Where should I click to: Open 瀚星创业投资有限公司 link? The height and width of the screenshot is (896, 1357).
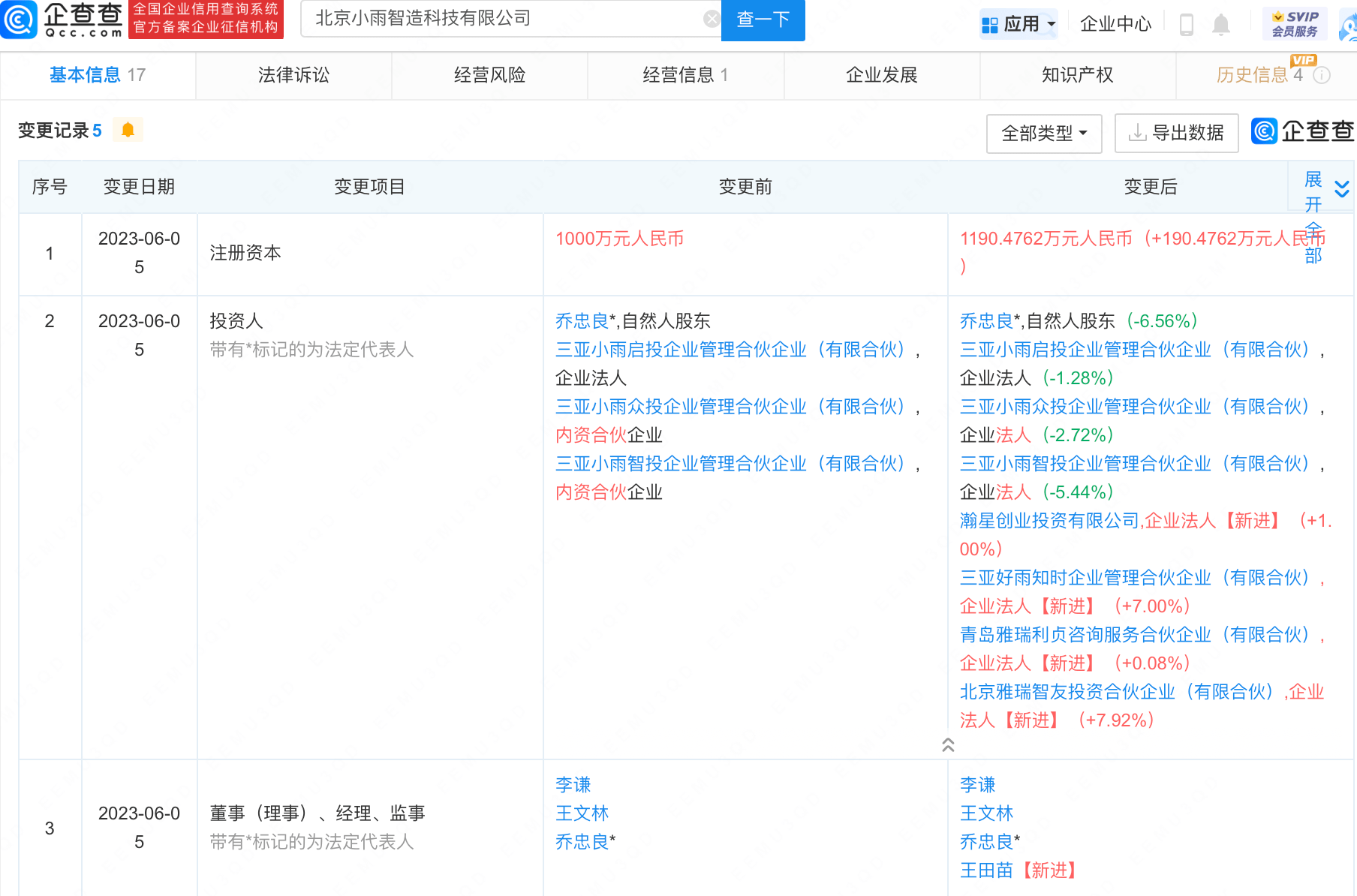pos(1049,521)
